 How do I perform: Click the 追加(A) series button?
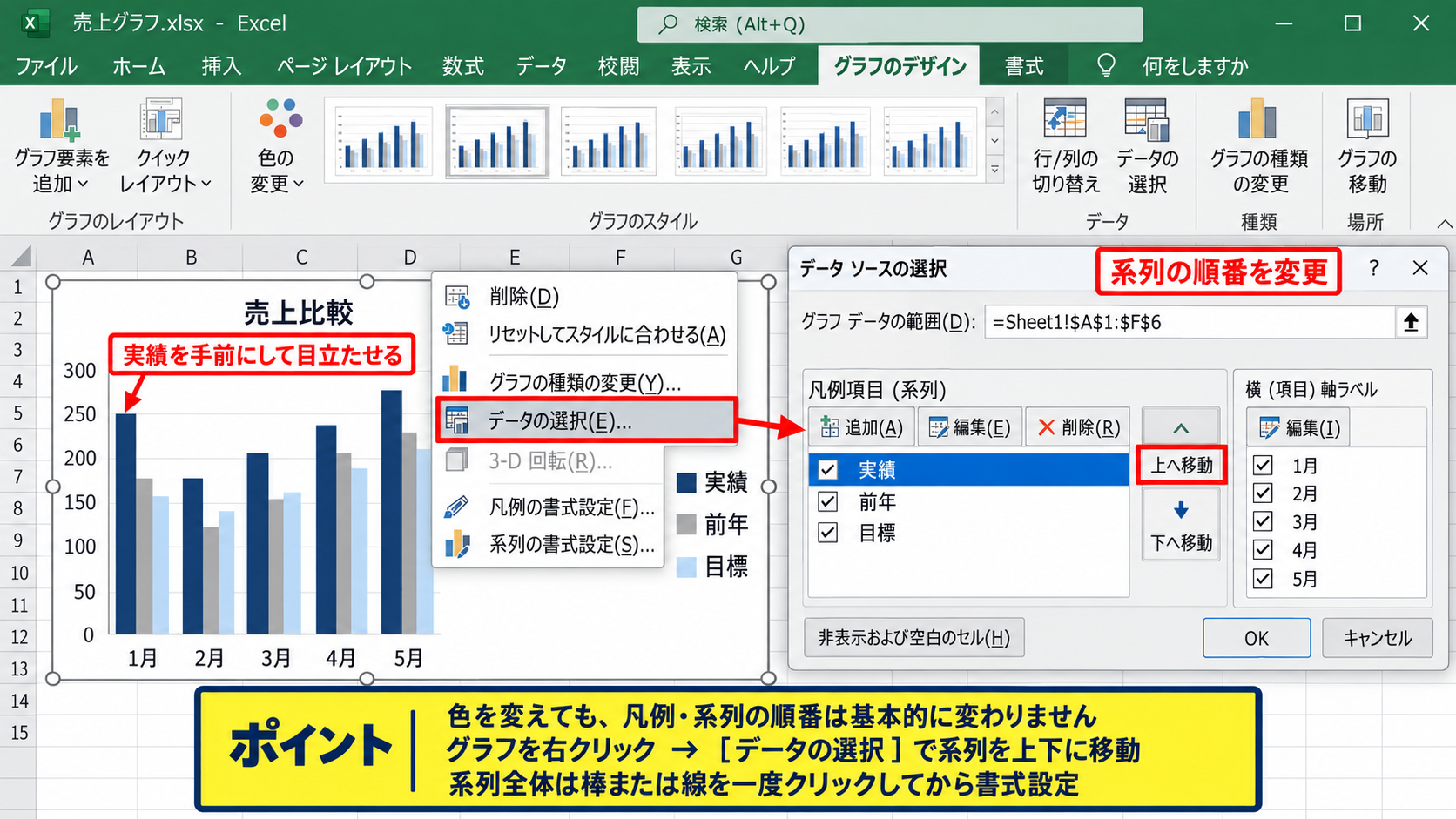click(x=861, y=427)
